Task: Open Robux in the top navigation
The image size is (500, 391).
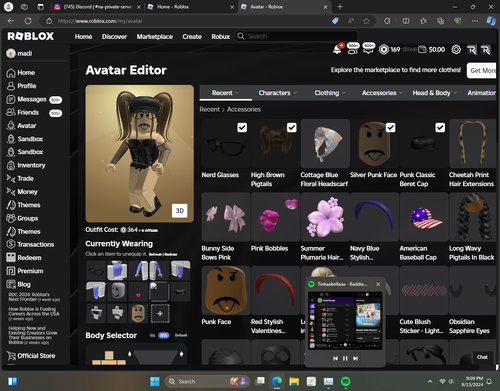Action: click(x=221, y=37)
